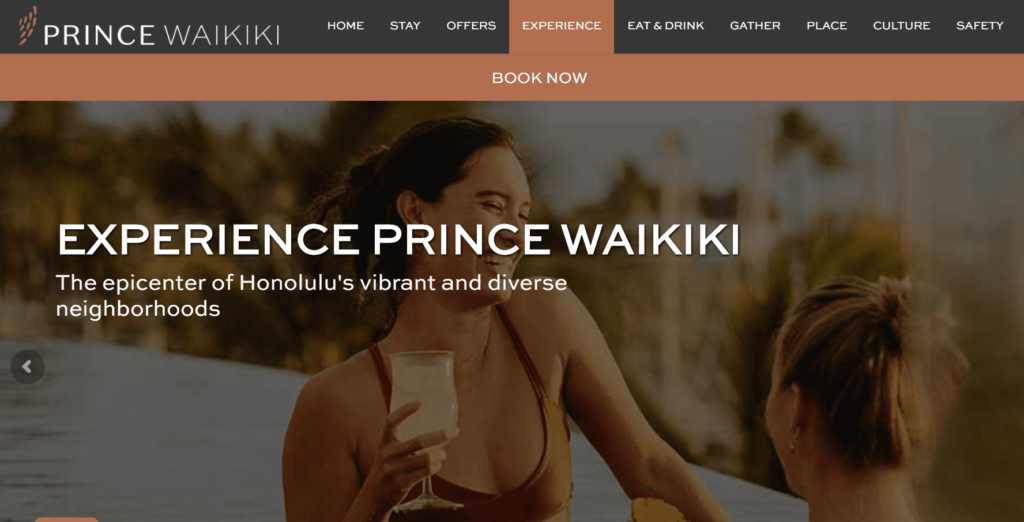This screenshot has height=522, width=1024.
Task: Click the Experience Prince Waikiki headline
Action: pos(398,240)
